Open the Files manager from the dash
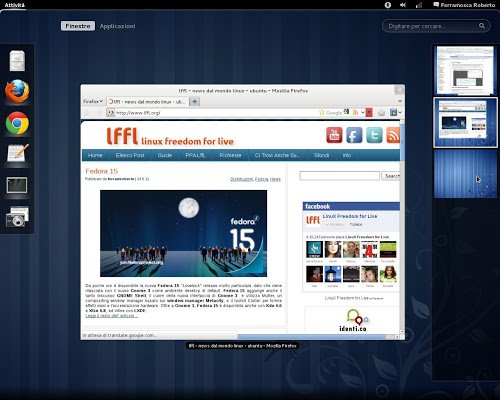Image resolution: width=500 pixels, height=400 pixels. (17, 61)
